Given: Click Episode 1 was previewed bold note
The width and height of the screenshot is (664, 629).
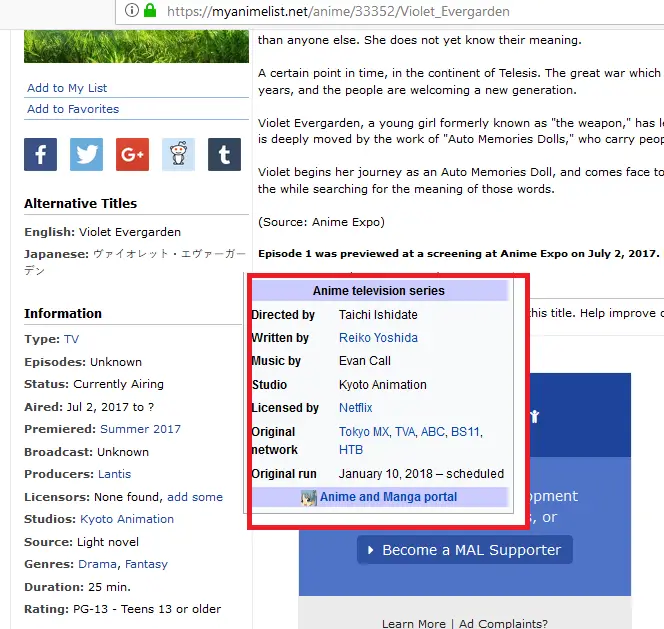Looking at the screenshot, I should tap(459, 254).
